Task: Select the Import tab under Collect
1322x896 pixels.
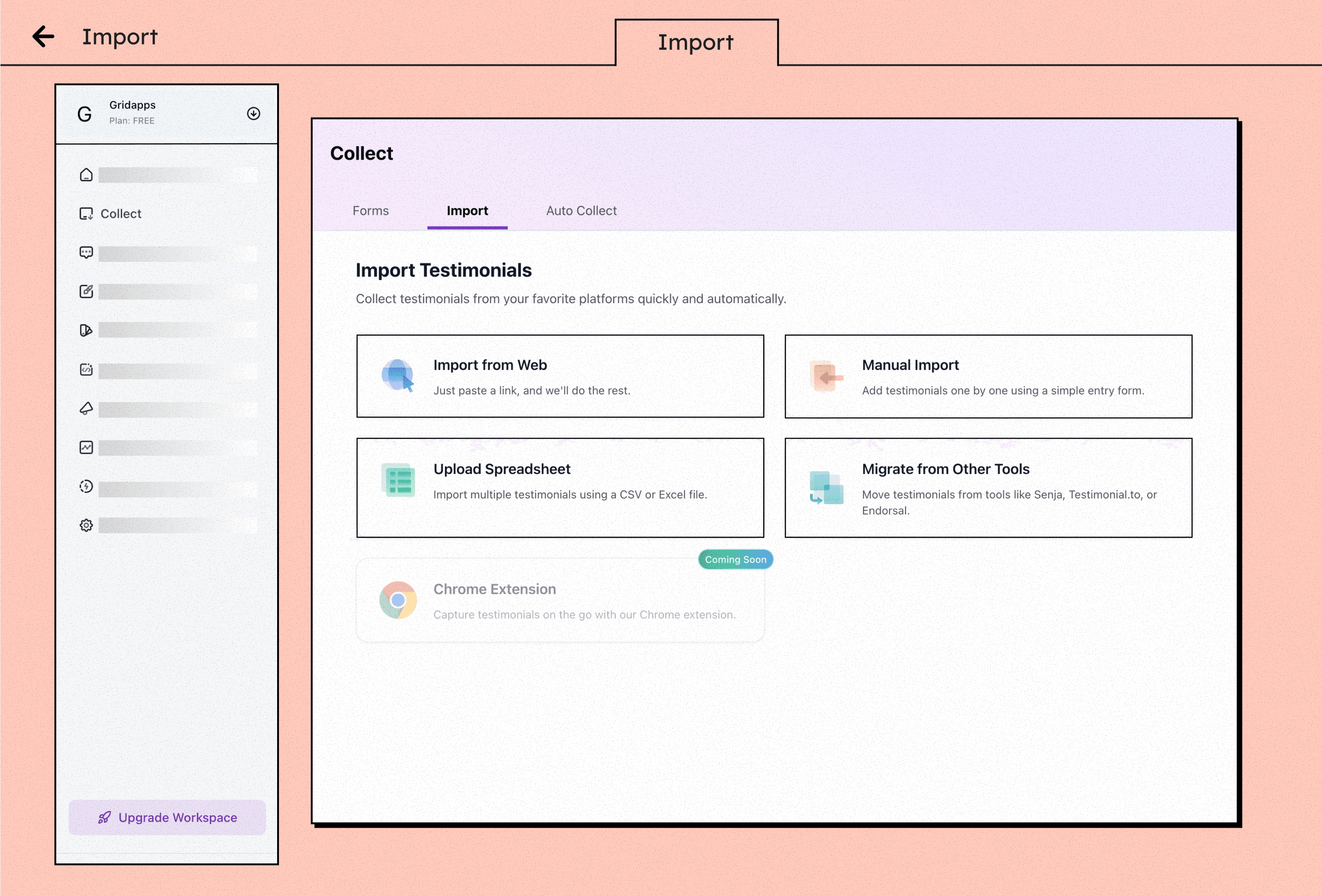Action: [467, 211]
